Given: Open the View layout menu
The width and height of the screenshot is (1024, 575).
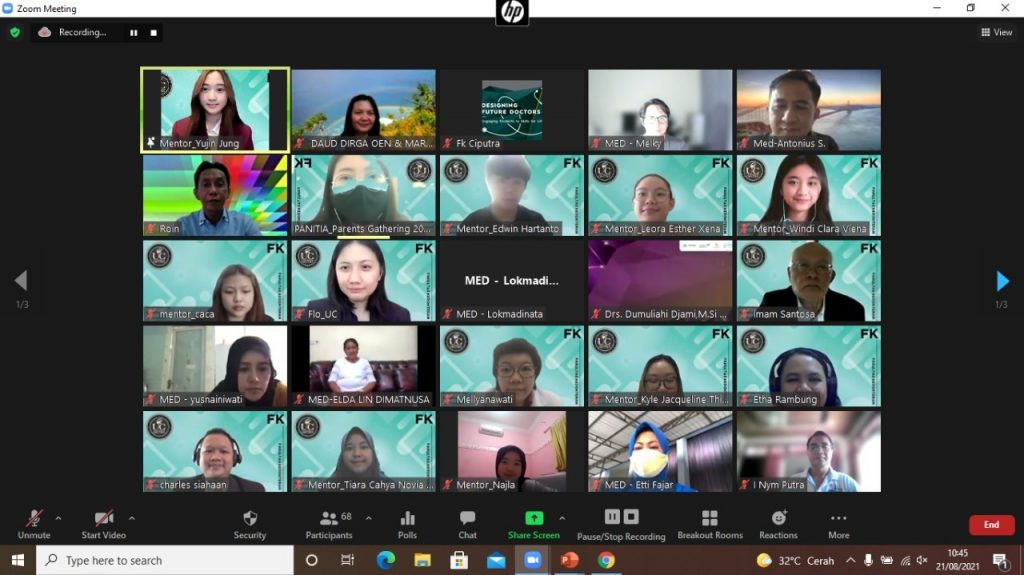Looking at the screenshot, I should [x=997, y=32].
